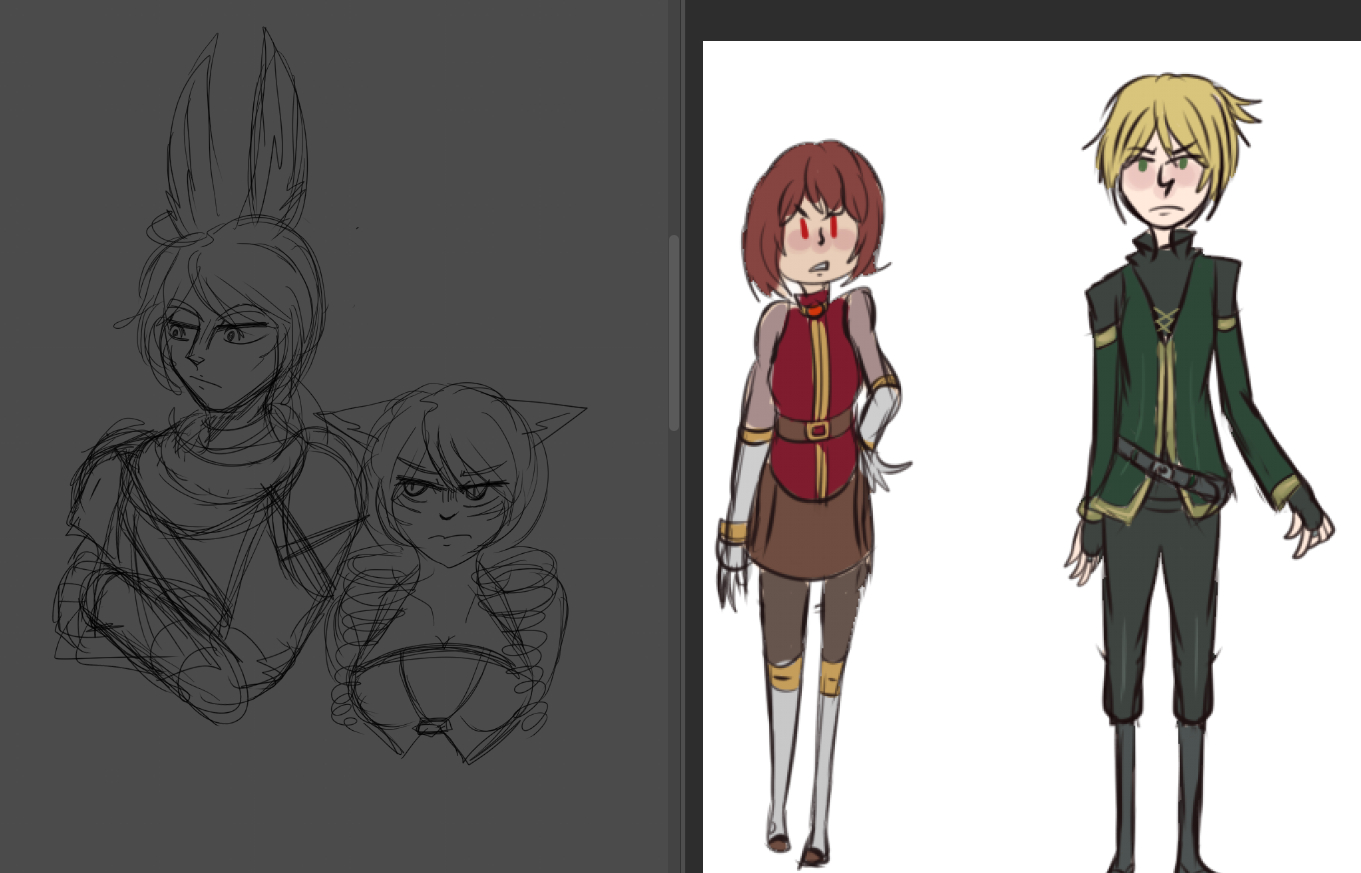The image size is (1361, 873).
Task: Click the dark title strip above the white canvas
Action: tap(1020, 19)
